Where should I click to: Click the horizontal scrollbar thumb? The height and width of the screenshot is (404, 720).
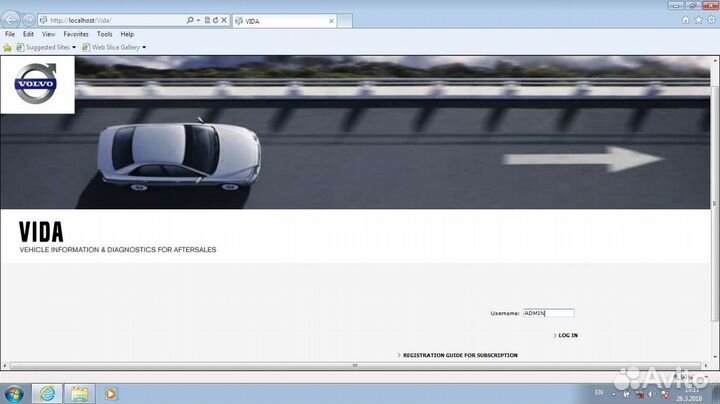pos(354,366)
